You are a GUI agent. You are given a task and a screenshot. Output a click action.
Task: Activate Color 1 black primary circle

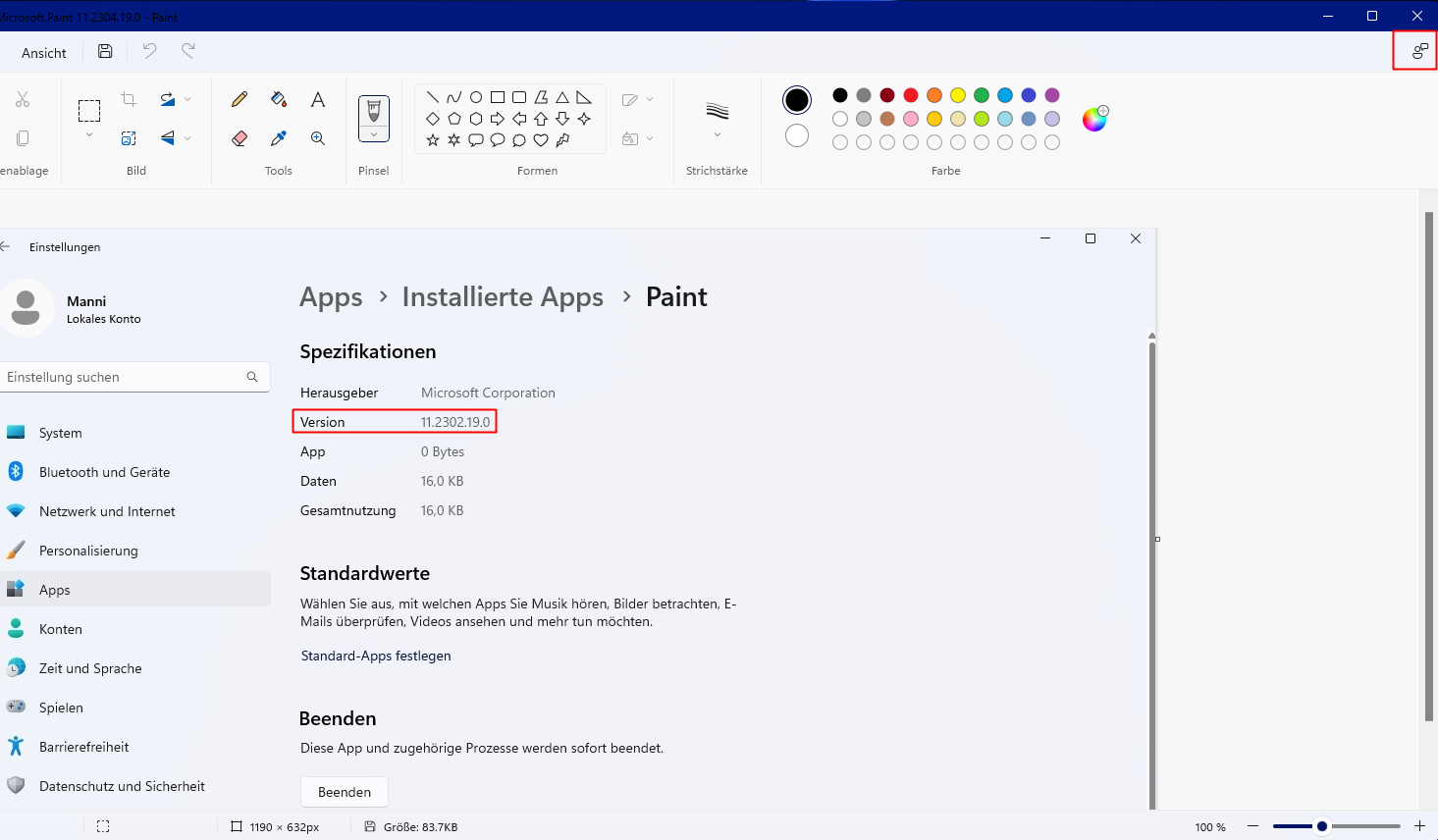[797, 99]
